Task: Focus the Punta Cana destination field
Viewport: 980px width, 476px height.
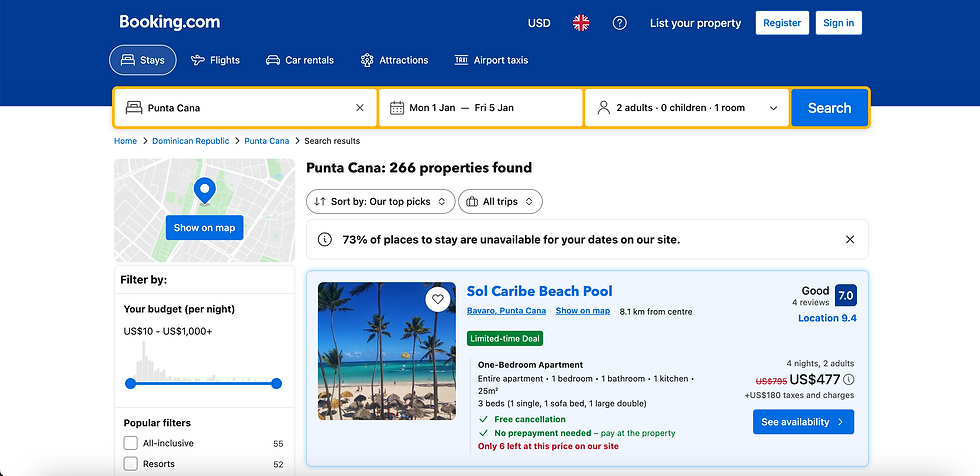Action: (x=245, y=107)
